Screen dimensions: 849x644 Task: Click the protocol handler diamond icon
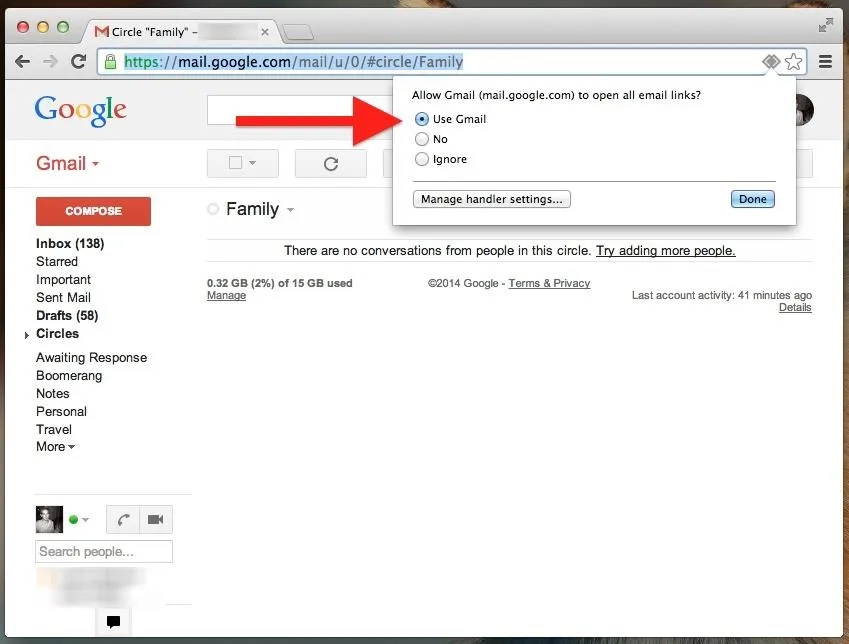(771, 62)
